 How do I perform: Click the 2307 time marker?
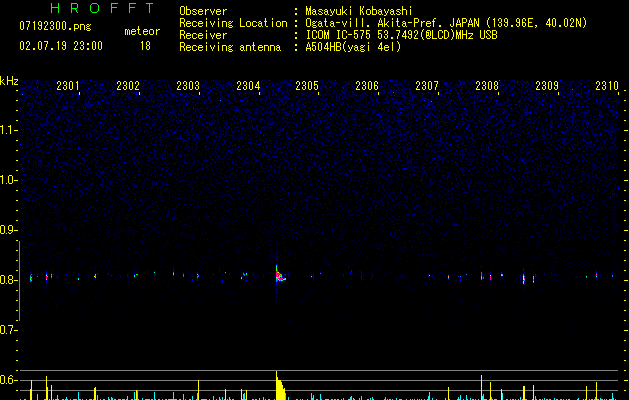pos(427,86)
